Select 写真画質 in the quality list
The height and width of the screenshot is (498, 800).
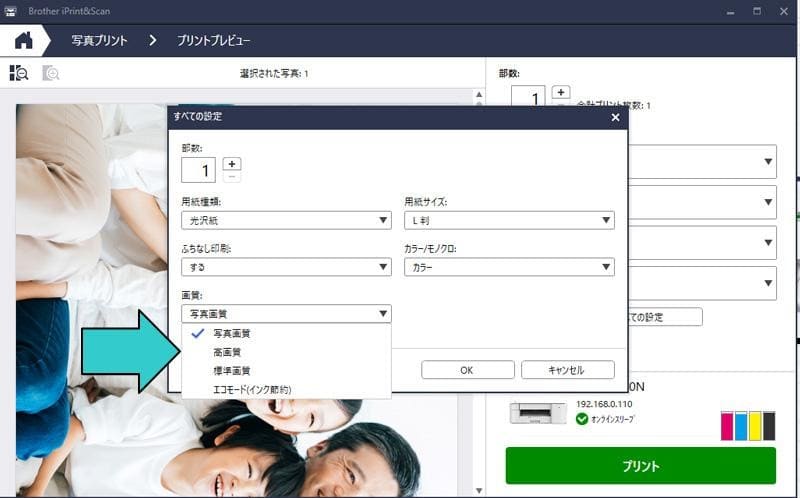[286, 334]
